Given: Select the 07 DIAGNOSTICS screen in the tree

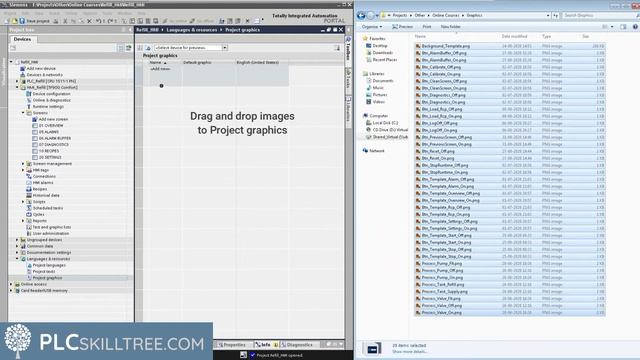Looking at the screenshot, I should (x=54, y=144).
